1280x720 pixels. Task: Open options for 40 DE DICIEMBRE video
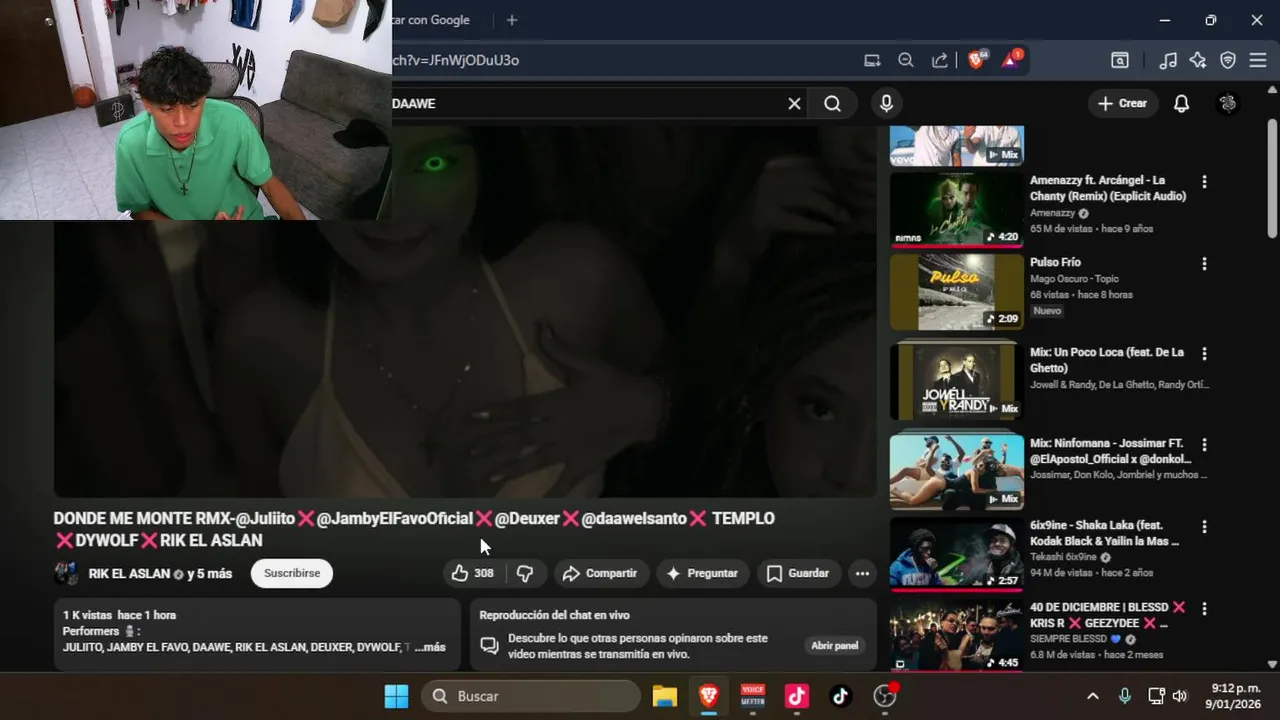pos(1204,608)
